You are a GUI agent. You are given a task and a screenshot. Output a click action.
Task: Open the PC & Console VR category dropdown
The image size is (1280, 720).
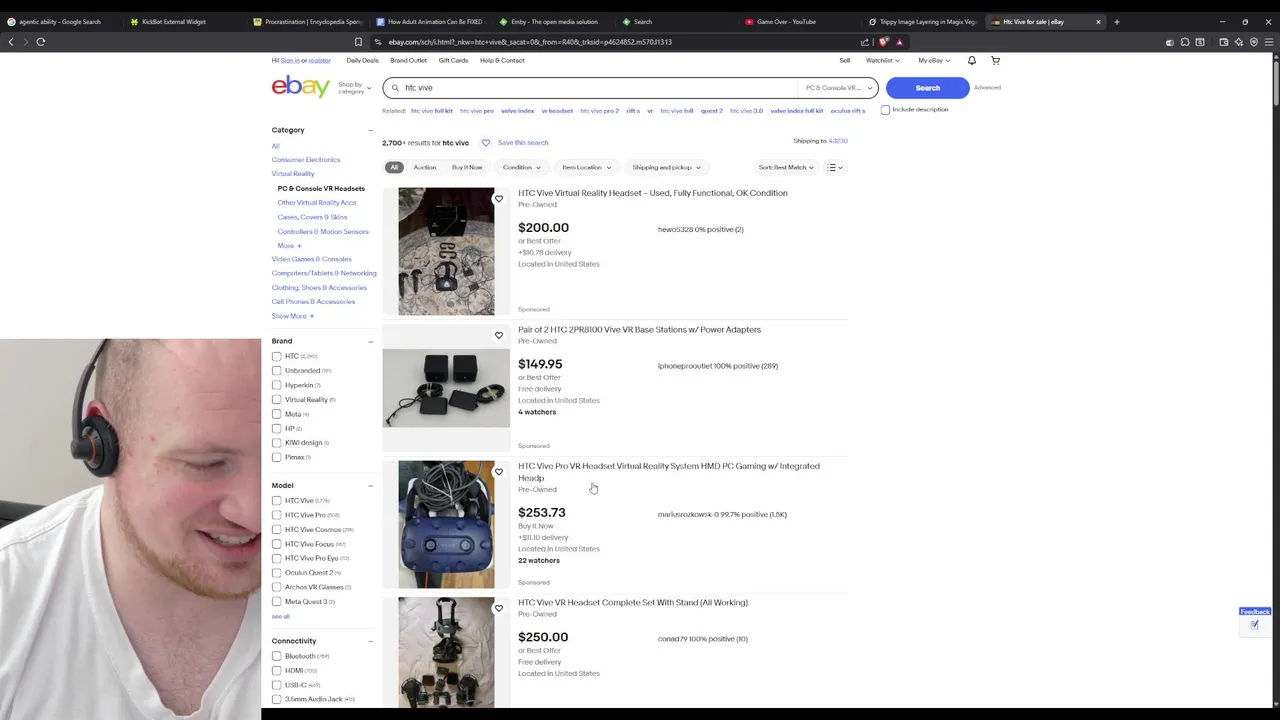click(836, 88)
